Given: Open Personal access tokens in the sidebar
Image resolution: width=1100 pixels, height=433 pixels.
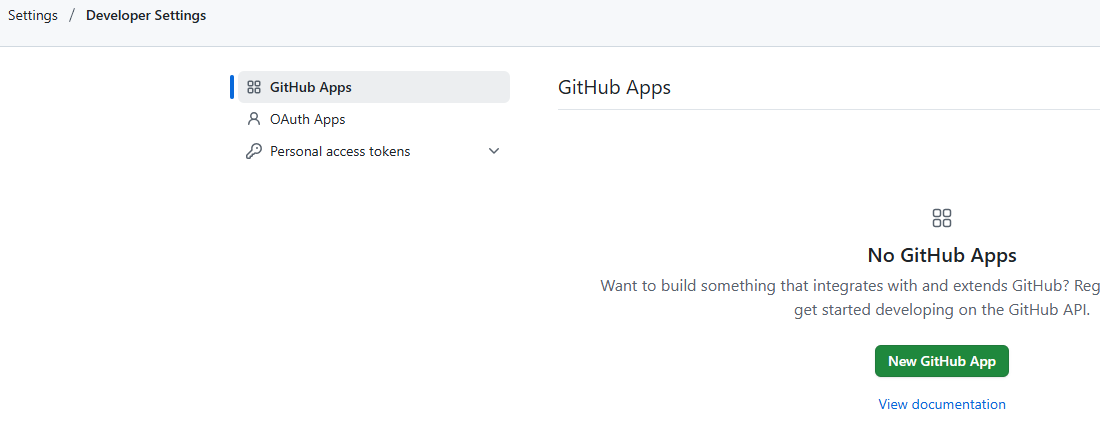Looking at the screenshot, I should [x=373, y=151].
